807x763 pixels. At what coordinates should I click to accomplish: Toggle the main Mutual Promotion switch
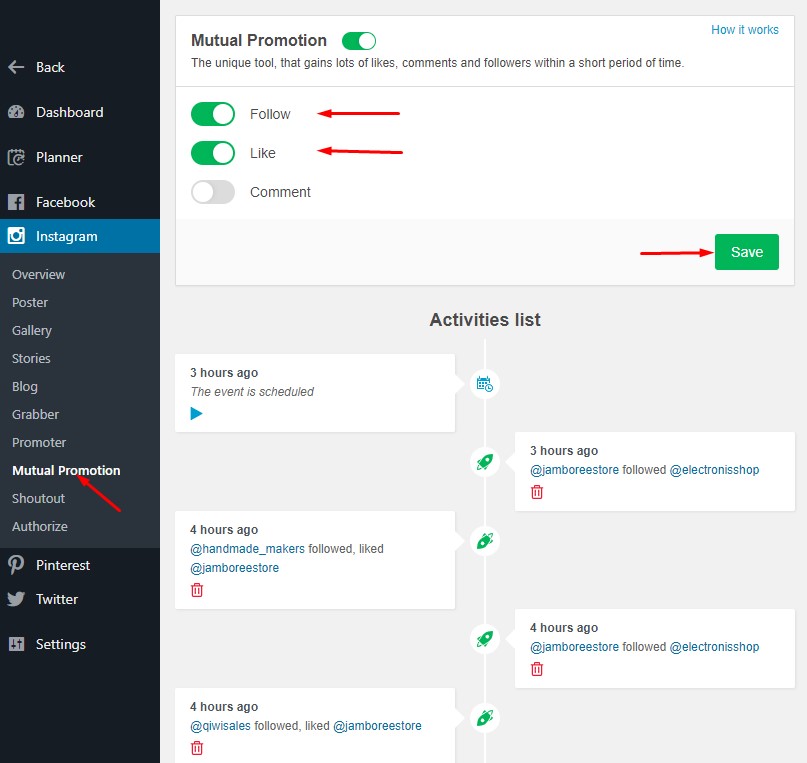359,41
